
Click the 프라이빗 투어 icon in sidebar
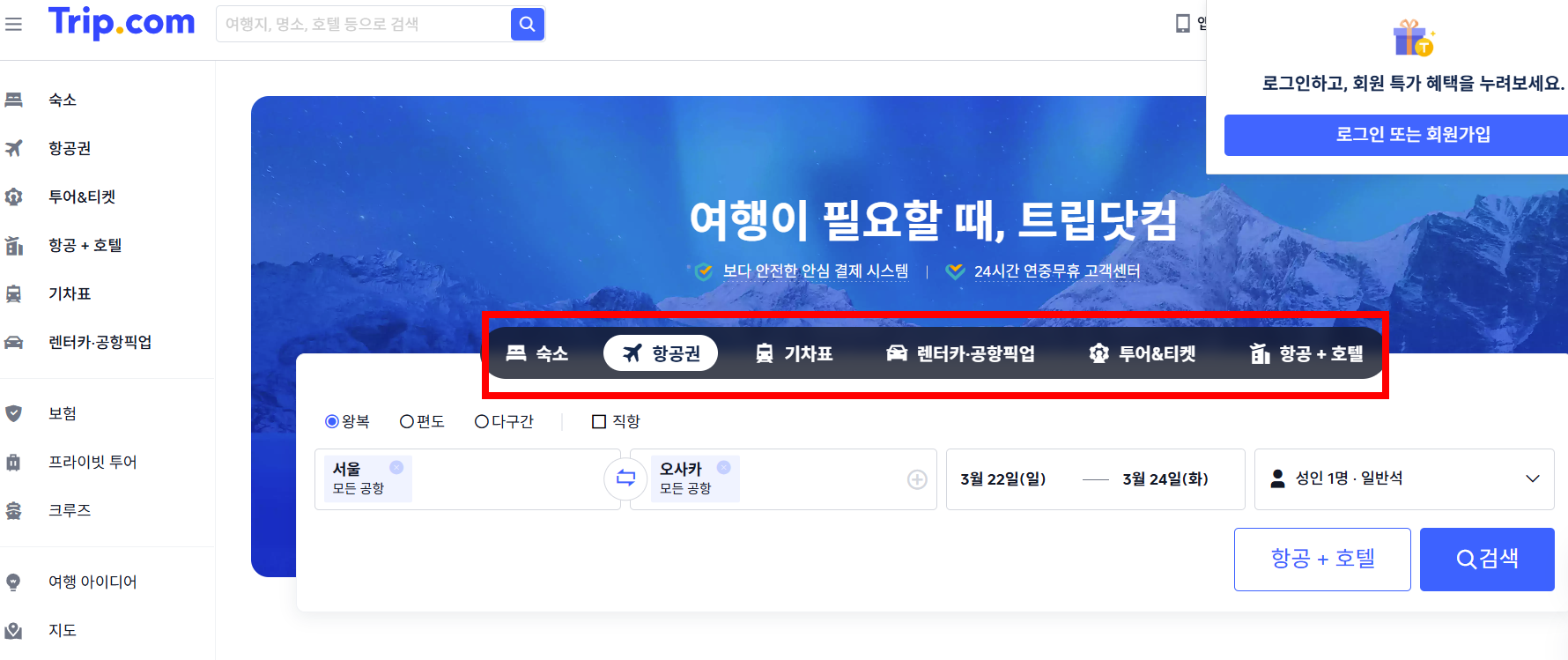[x=14, y=462]
